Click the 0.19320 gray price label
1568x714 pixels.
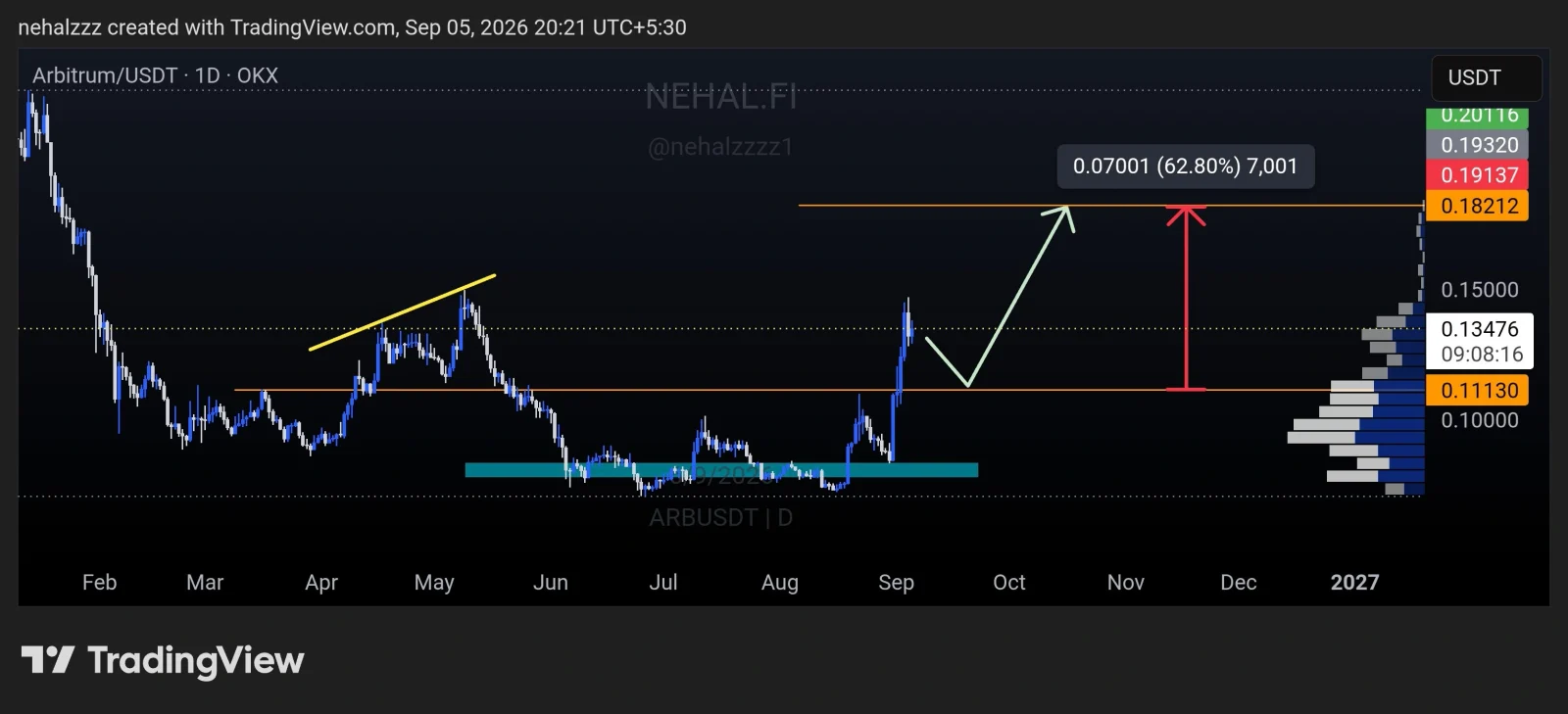(1477, 145)
